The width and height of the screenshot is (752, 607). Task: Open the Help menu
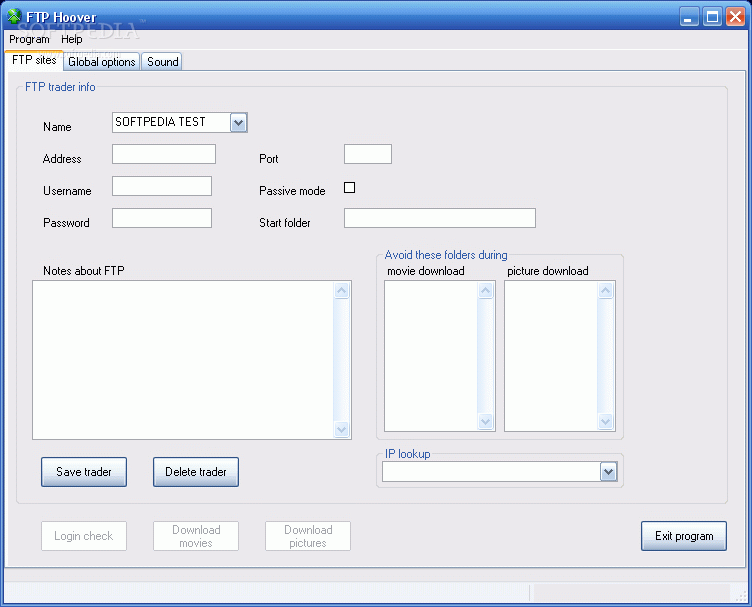click(71, 39)
